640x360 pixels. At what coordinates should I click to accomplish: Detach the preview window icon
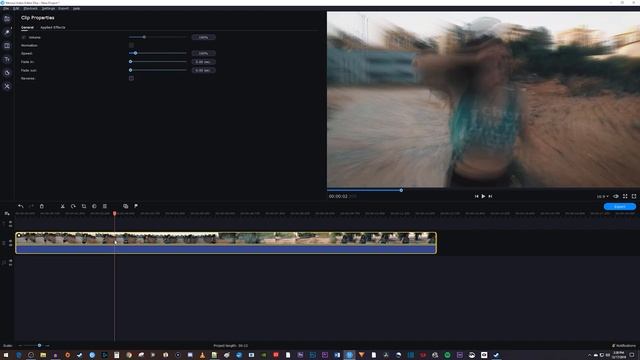625,196
